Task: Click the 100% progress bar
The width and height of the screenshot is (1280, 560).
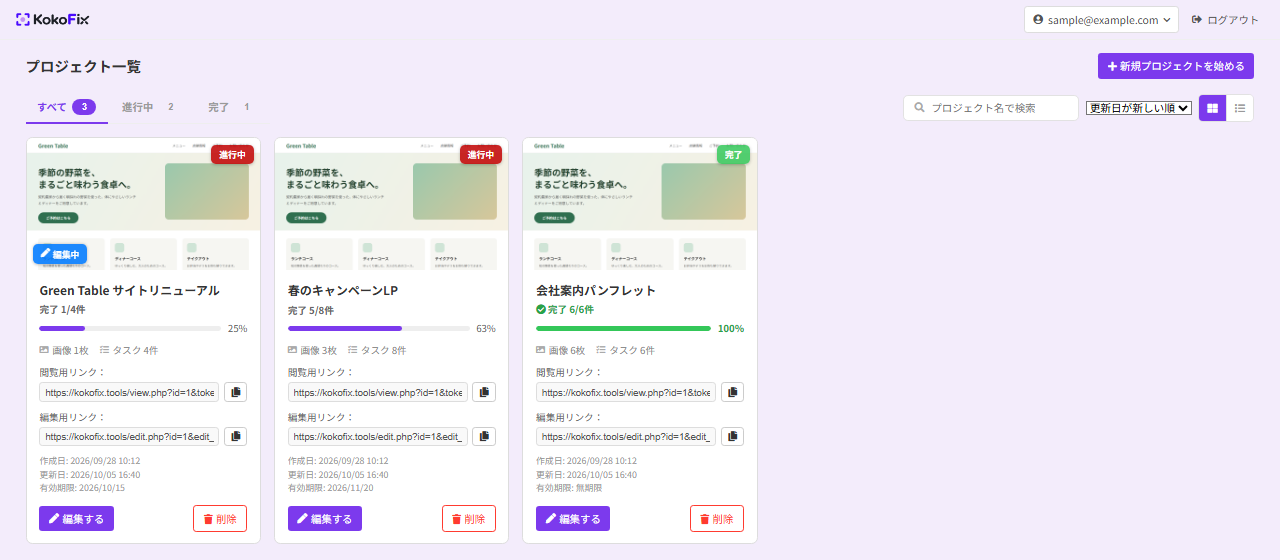Action: (x=623, y=328)
